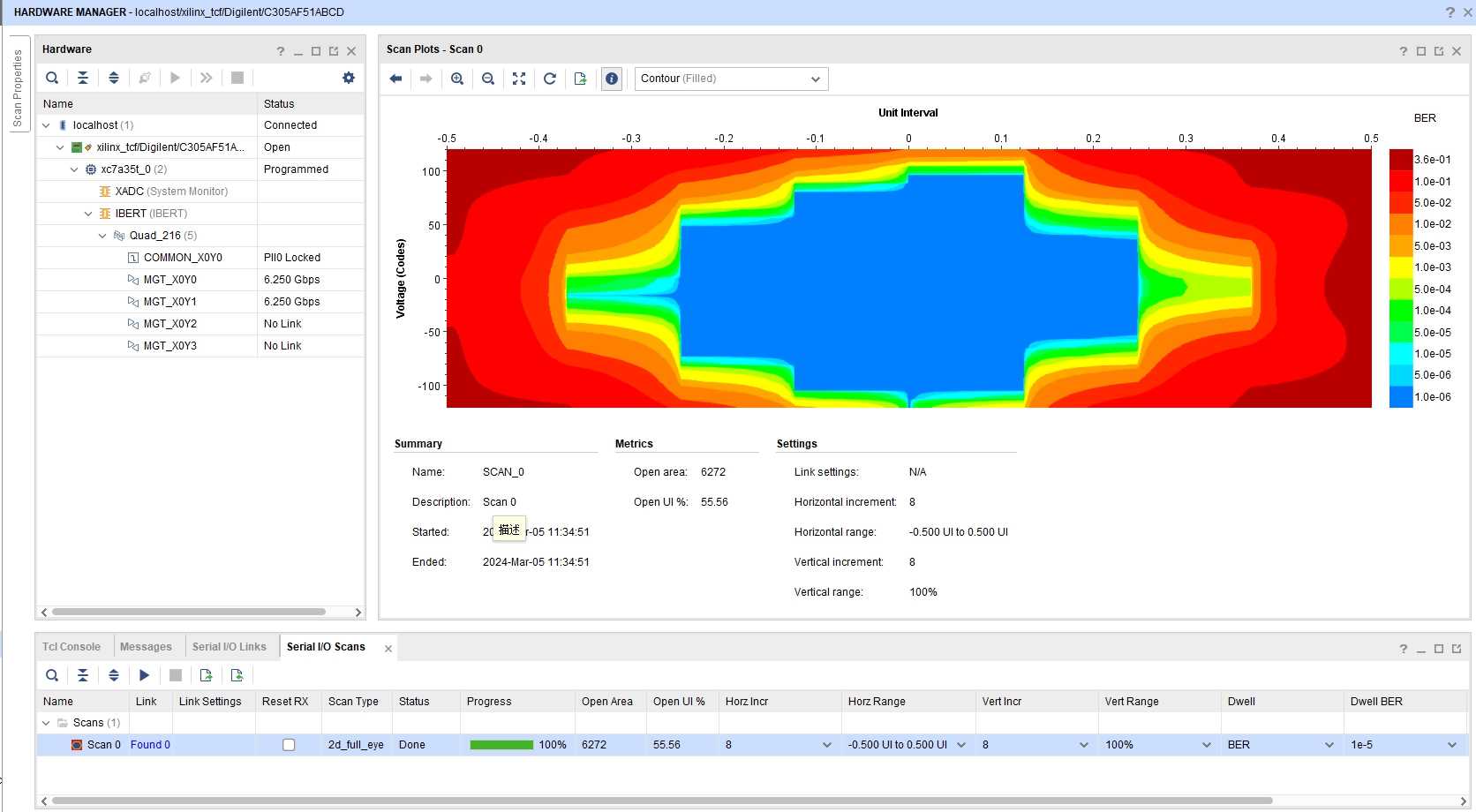Click the 1.0e-06 blue BER legend swatch

pyautogui.click(x=1401, y=397)
